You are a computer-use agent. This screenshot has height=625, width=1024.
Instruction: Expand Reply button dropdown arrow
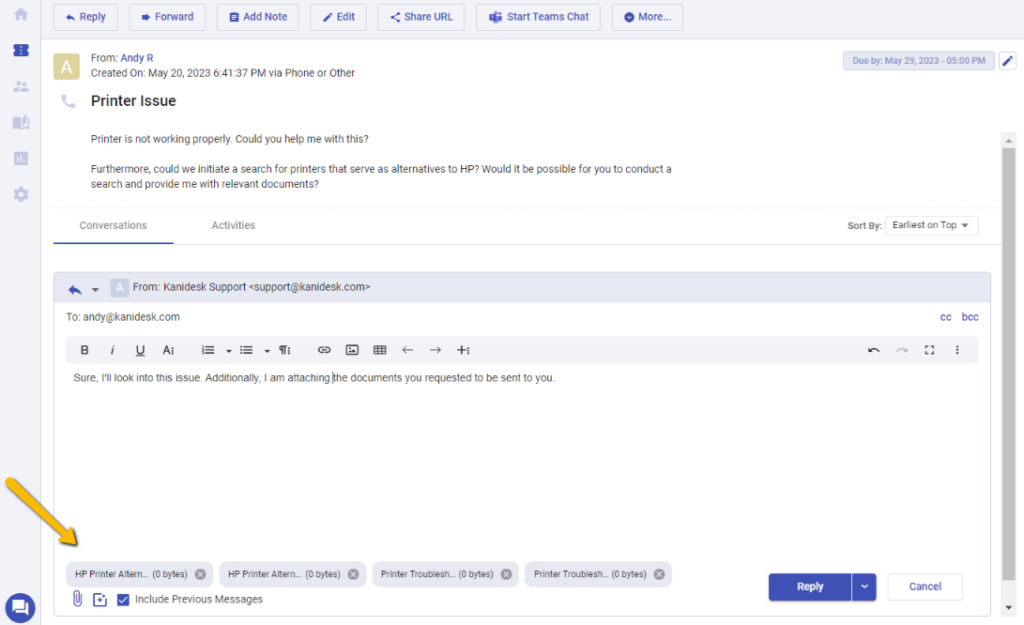pyautogui.click(x=864, y=586)
